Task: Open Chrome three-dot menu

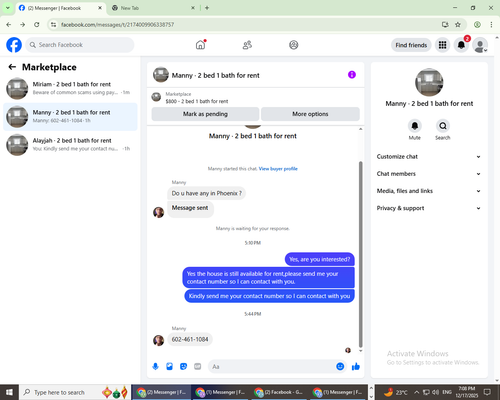Action: click(x=491, y=24)
